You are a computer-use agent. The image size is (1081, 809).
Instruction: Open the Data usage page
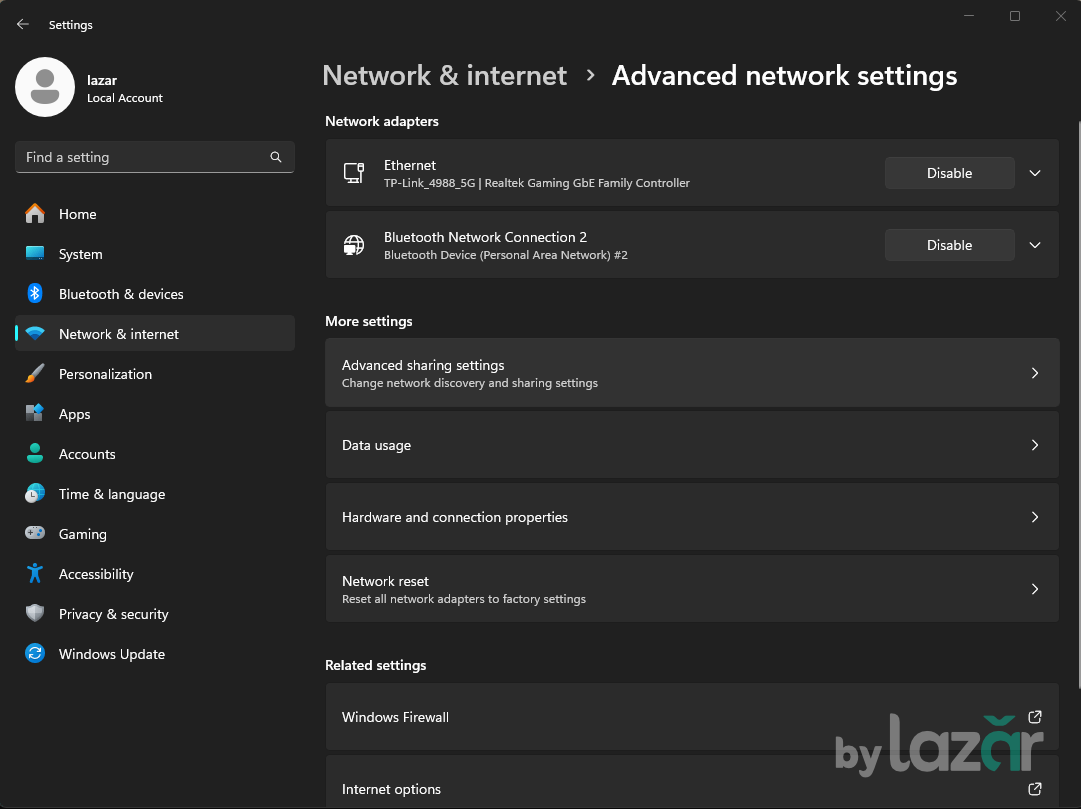691,445
